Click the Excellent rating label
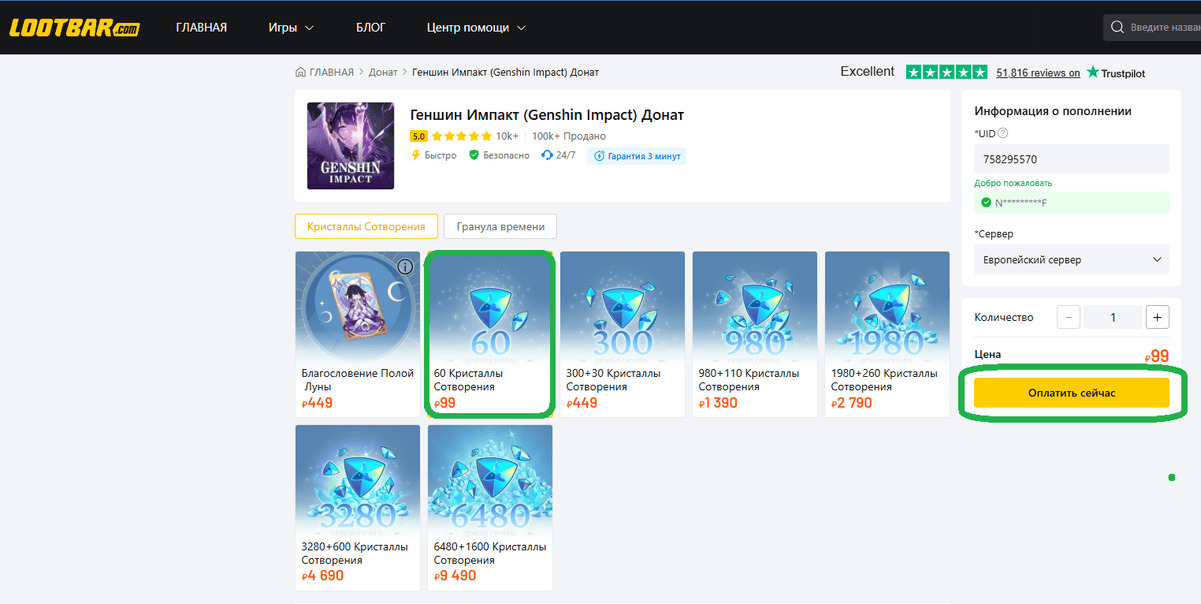This screenshot has width=1201, height=604. click(867, 72)
